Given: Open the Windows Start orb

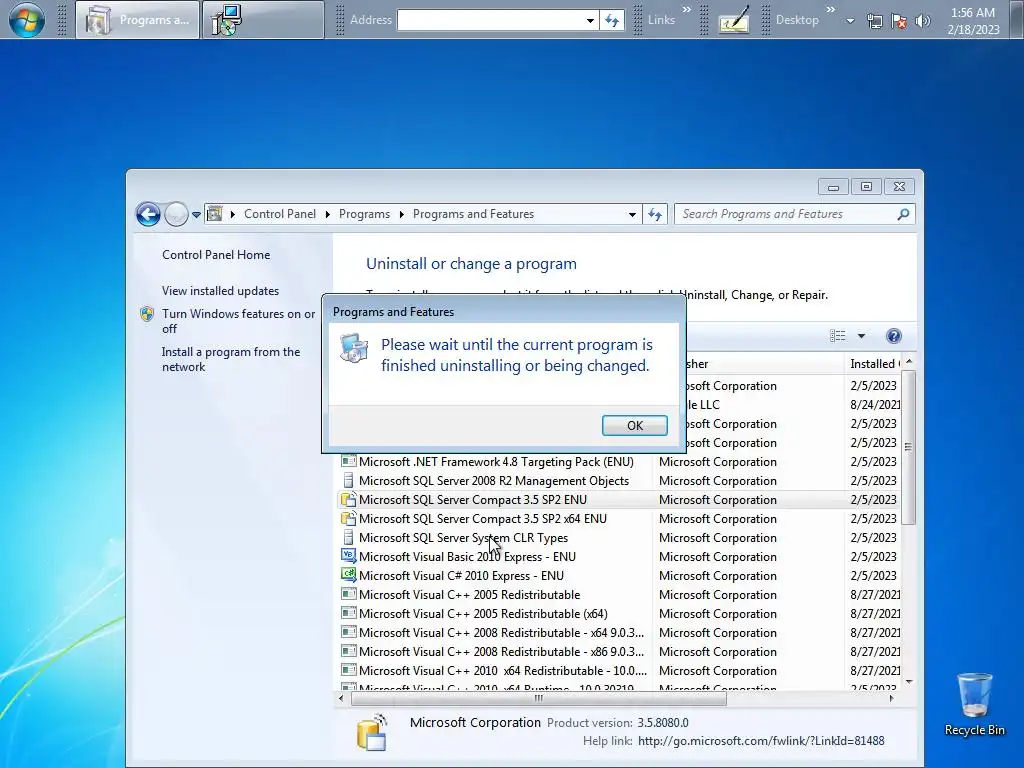Looking at the screenshot, I should 27,20.
